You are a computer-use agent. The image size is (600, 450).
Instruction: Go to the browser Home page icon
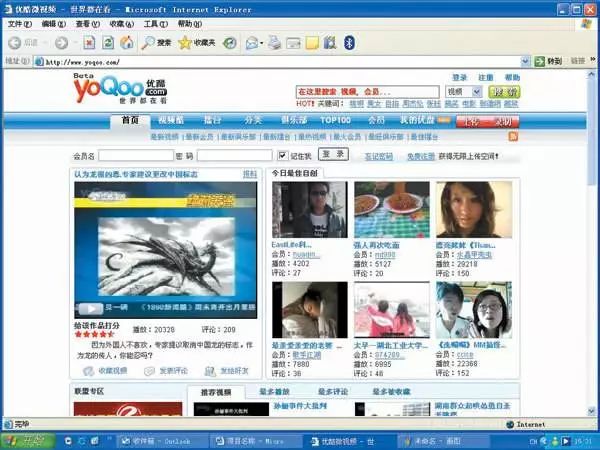[x=127, y=43]
